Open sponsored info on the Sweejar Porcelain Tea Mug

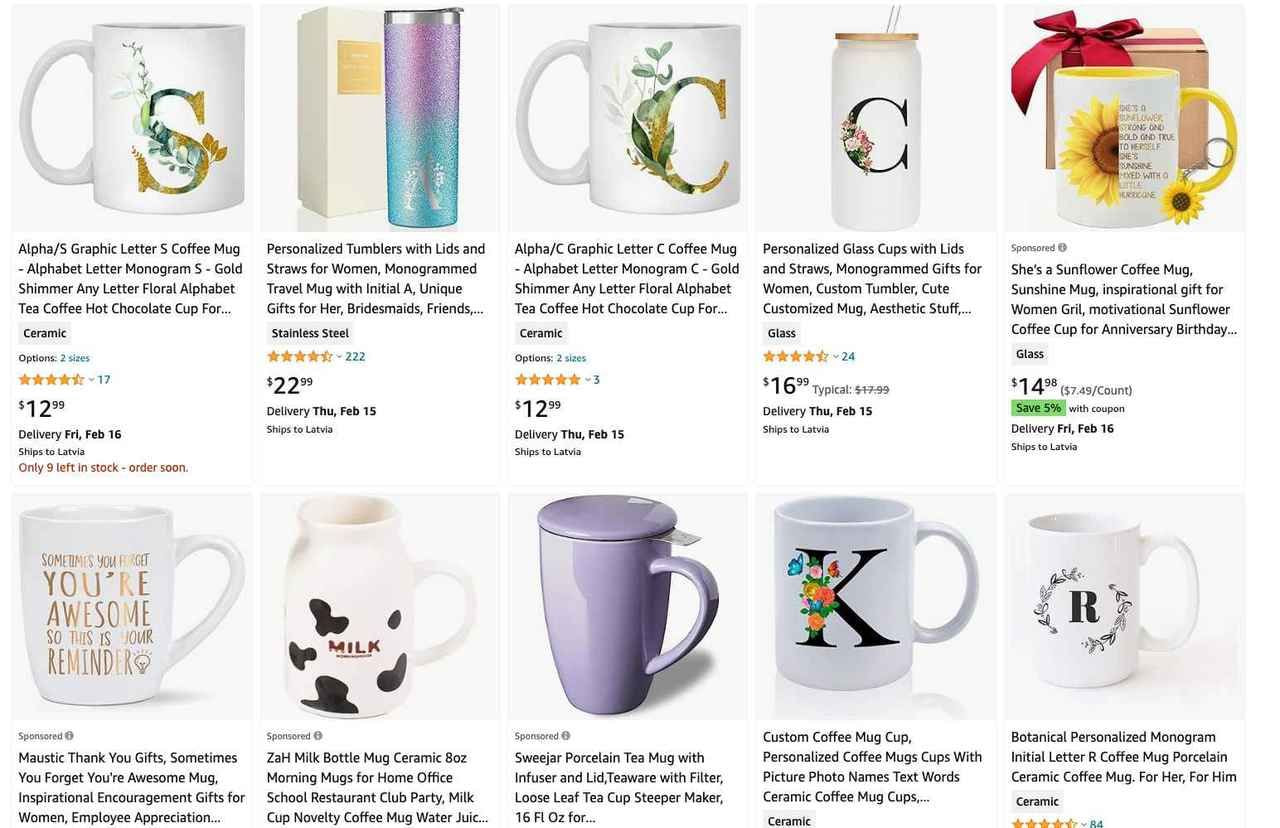coord(564,735)
